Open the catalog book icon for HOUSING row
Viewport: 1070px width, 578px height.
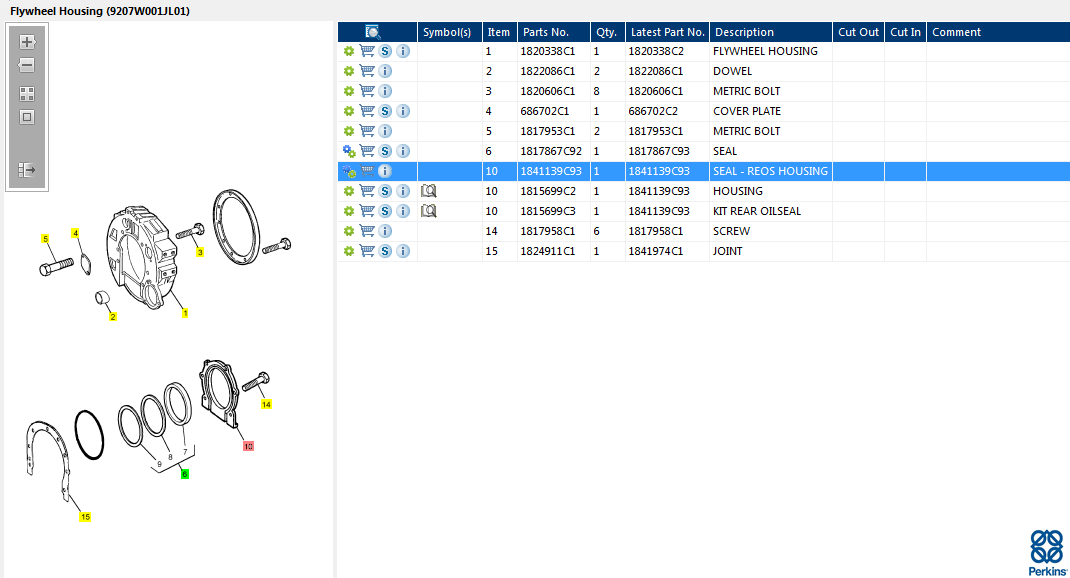(429, 191)
